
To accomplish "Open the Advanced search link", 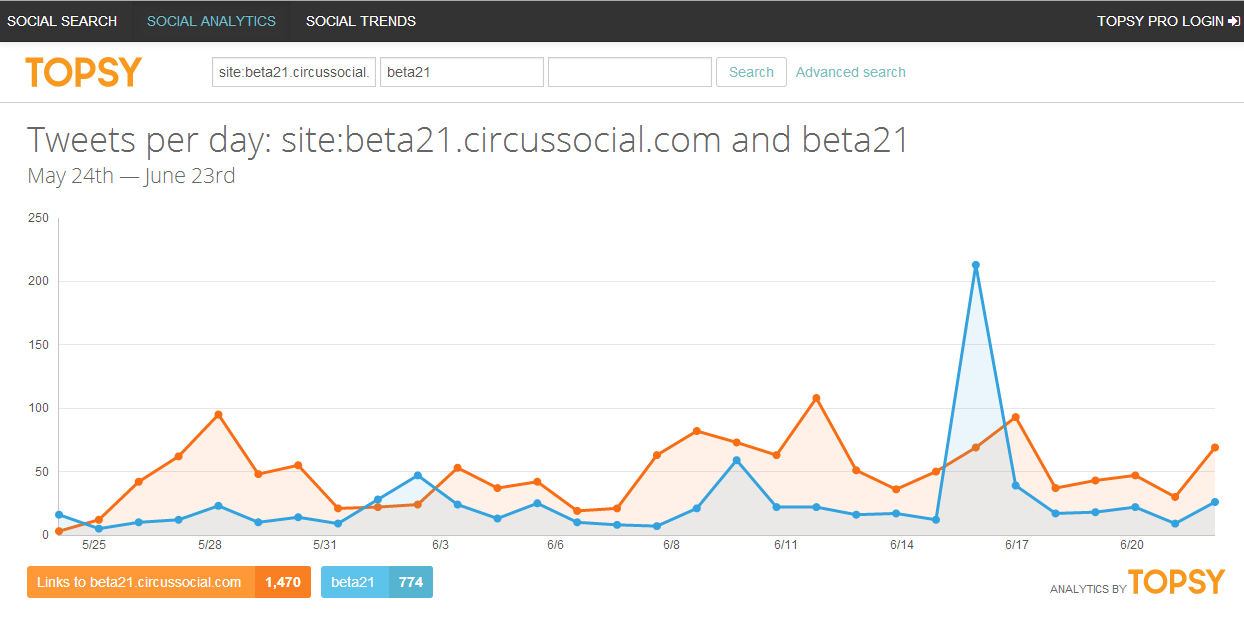I will 850,72.
